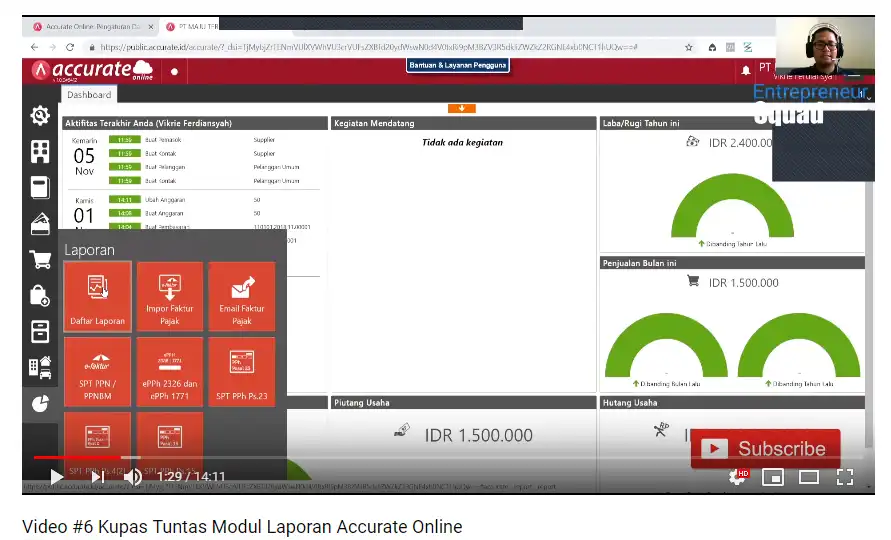Skip to next video with the Next button
The height and width of the screenshot is (540, 891).
(x=98, y=476)
